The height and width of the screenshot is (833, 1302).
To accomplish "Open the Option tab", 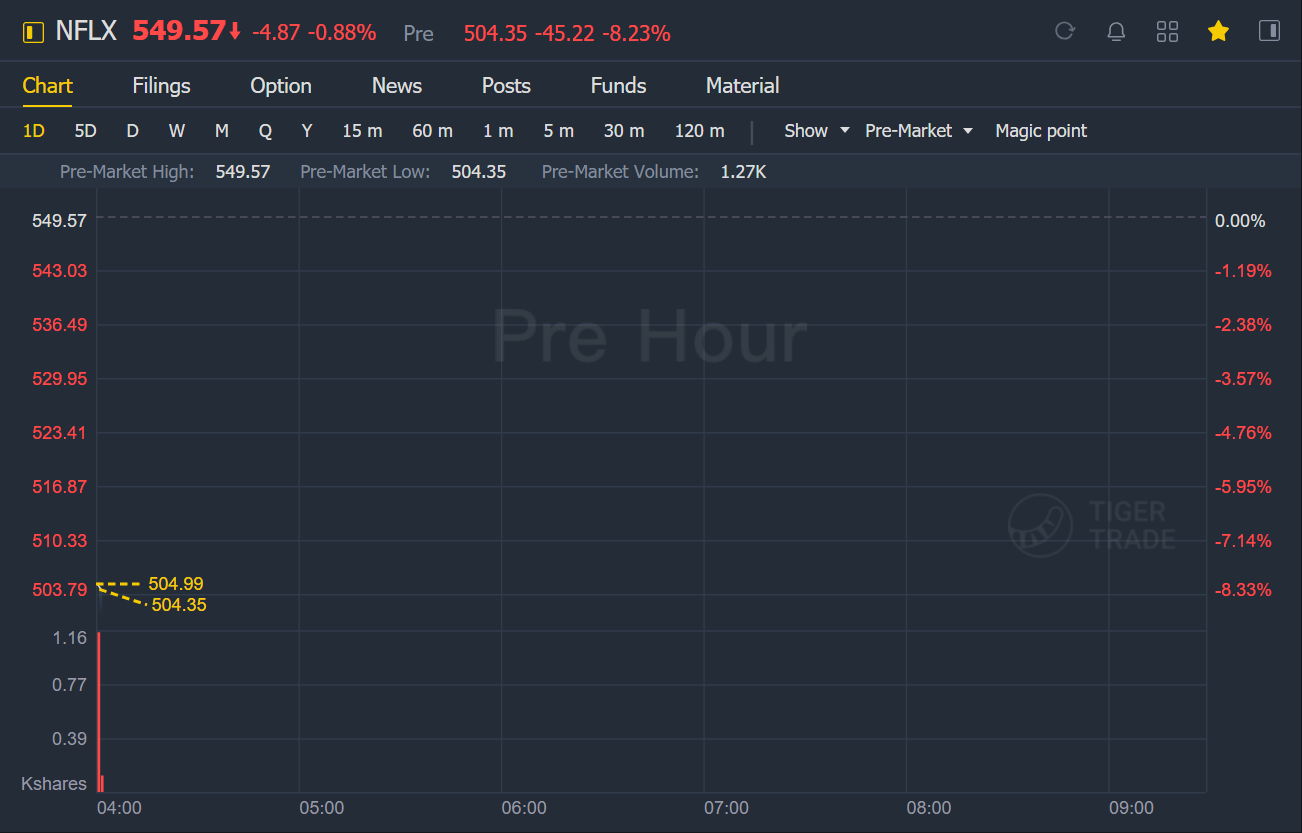I will pos(281,86).
